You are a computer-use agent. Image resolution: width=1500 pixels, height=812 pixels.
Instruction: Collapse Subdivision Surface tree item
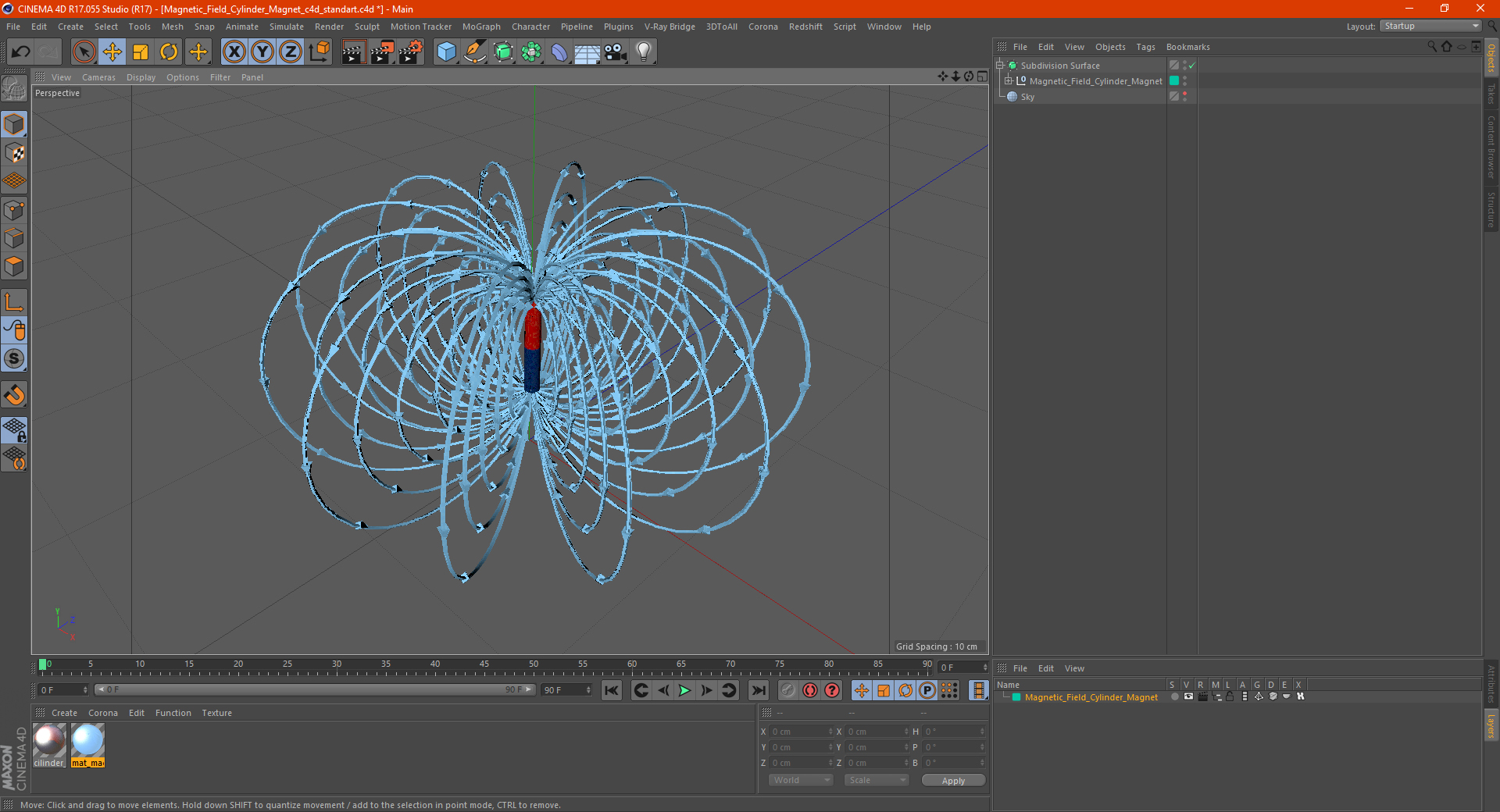tap(999, 66)
